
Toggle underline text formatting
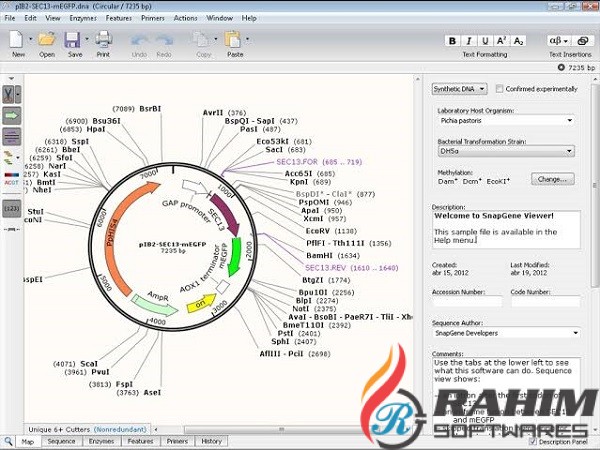point(486,40)
